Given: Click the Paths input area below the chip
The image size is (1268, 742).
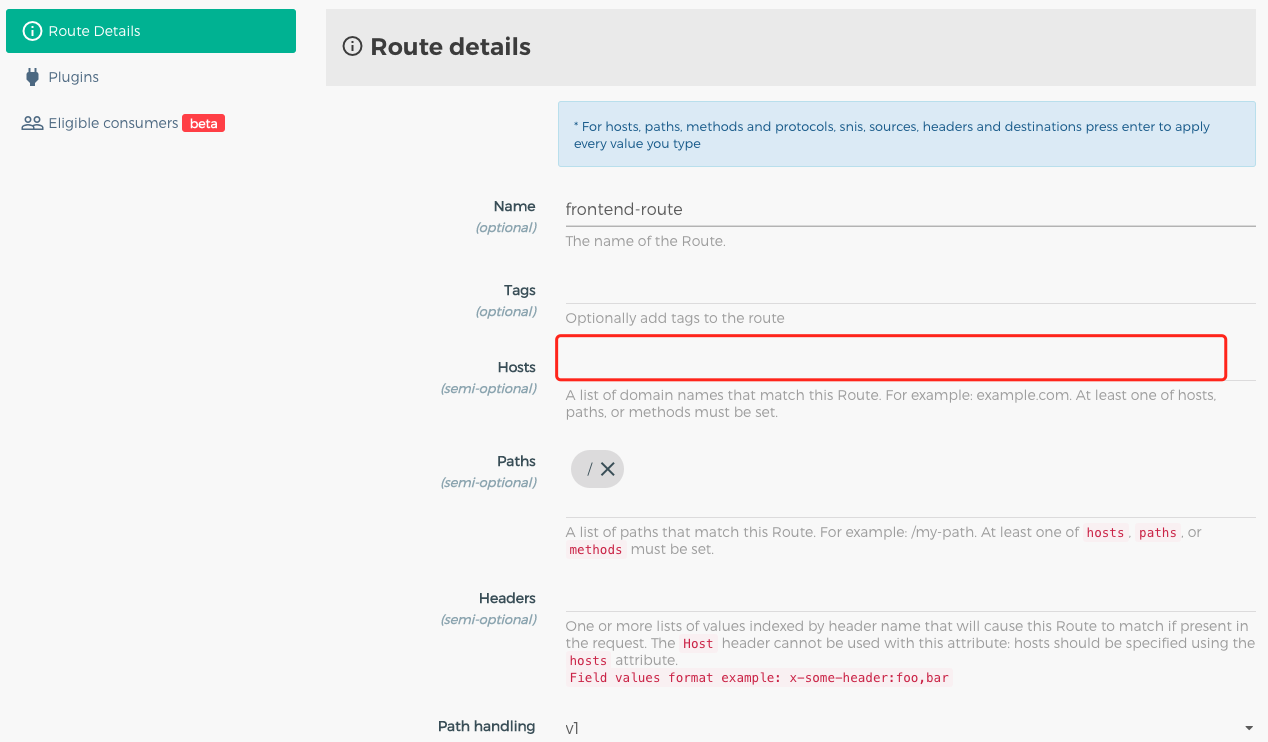Looking at the screenshot, I should (910, 505).
